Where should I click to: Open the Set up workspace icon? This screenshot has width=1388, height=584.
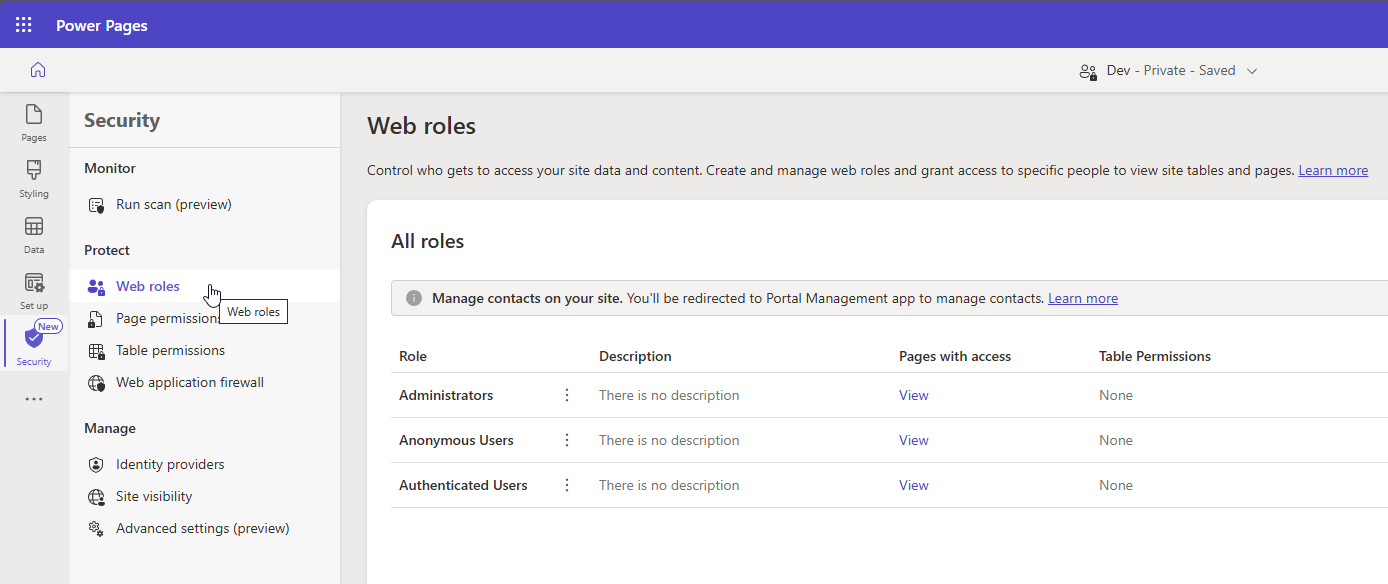coord(34,282)
